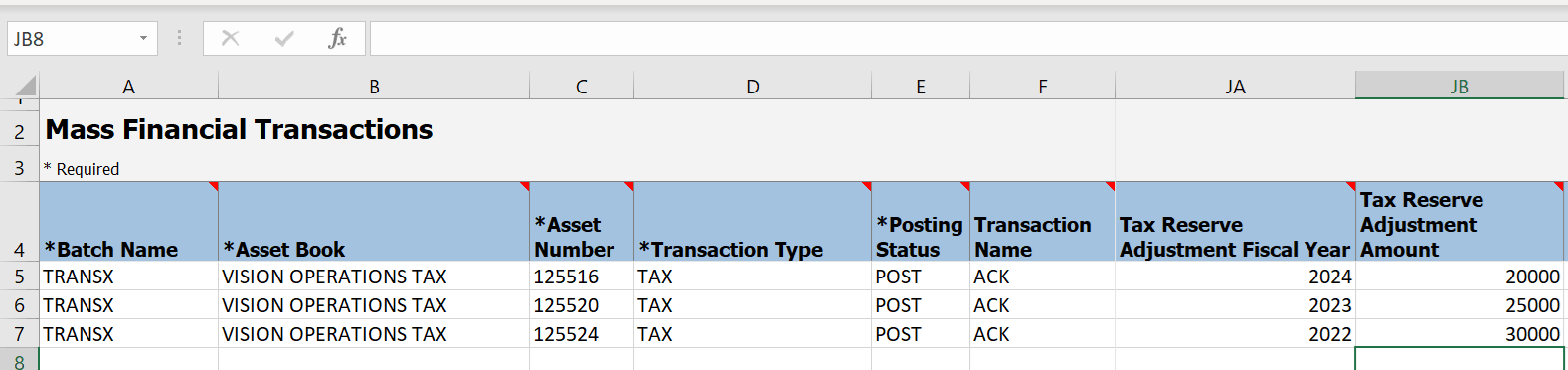Select the *Asset Number header cell
Screen dimensions: 1568x370
(x=582, y=222)
